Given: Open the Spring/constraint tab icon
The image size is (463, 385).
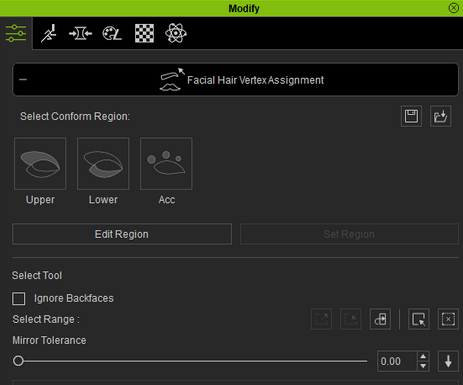Looking at the screenshot, I should tap(80, 33).
